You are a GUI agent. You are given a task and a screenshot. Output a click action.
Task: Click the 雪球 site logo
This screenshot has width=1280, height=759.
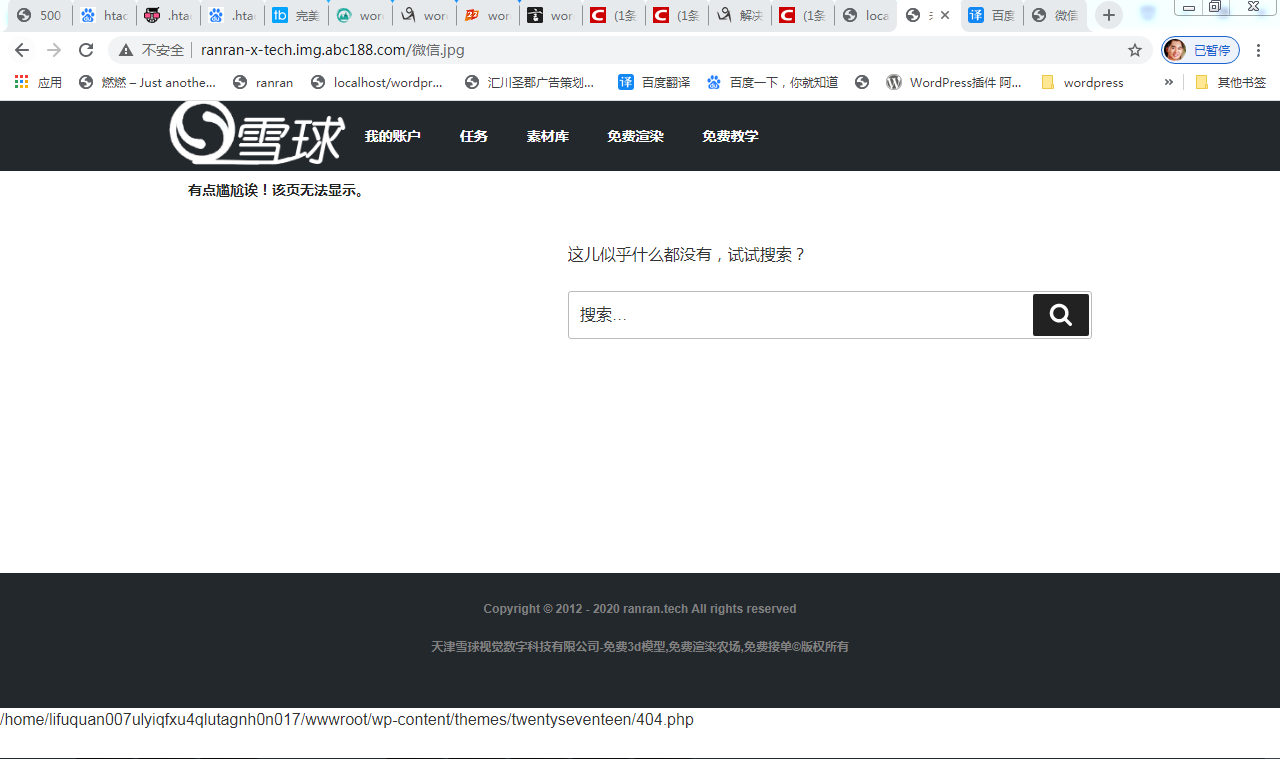click(x=257, y=135)
